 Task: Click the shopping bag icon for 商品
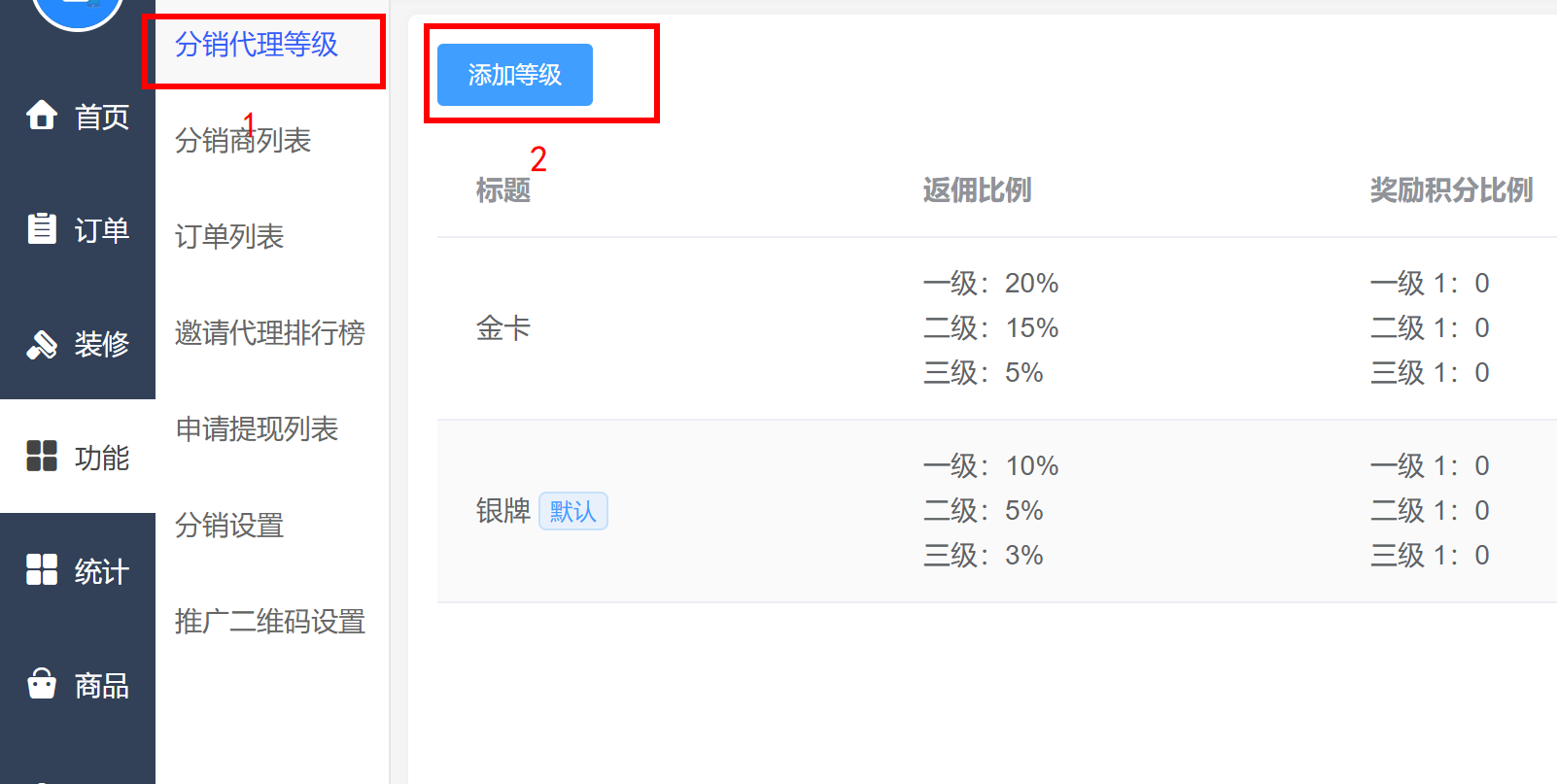point(42,683)
